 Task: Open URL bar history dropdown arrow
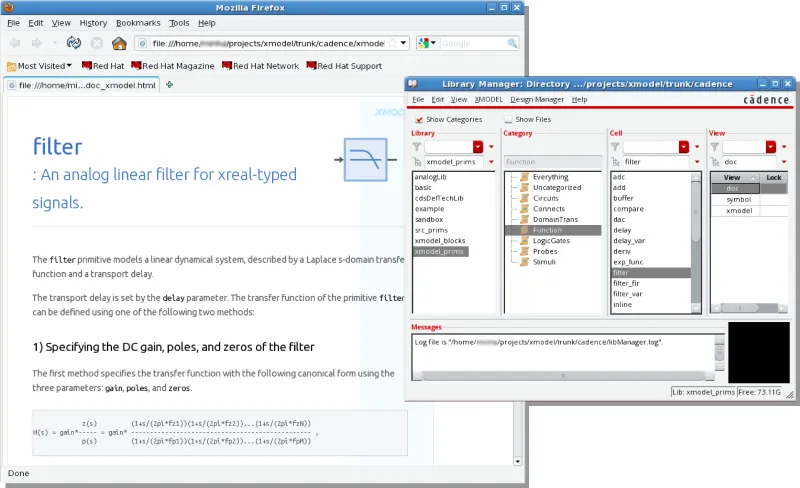point(403,43)
